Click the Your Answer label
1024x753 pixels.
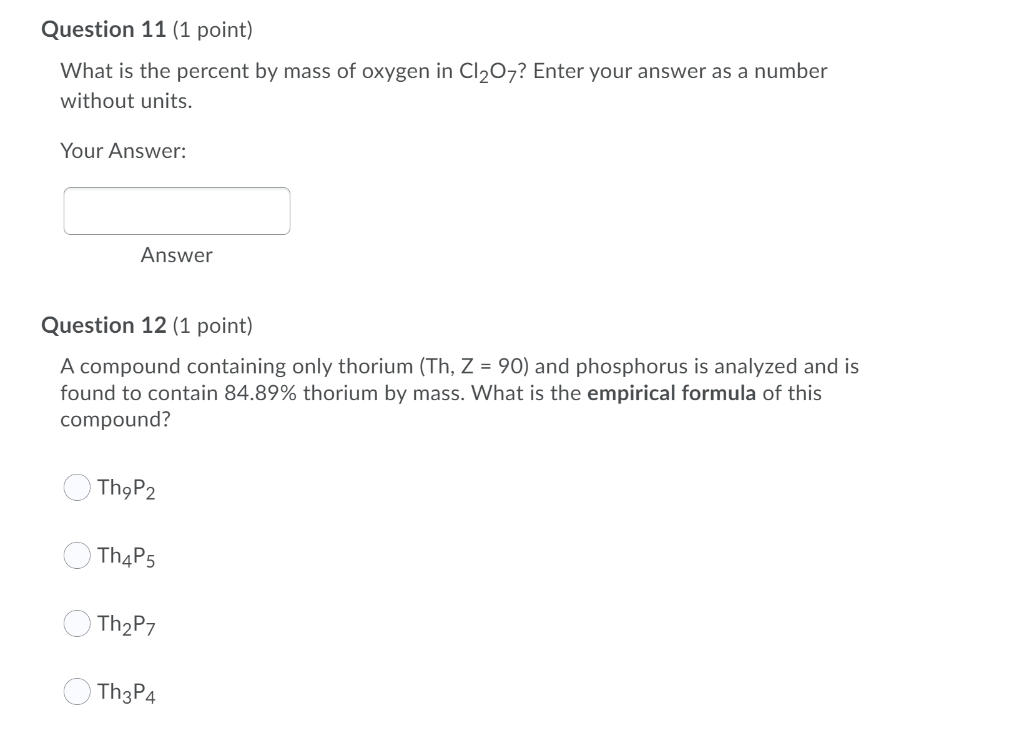point(124,150)
